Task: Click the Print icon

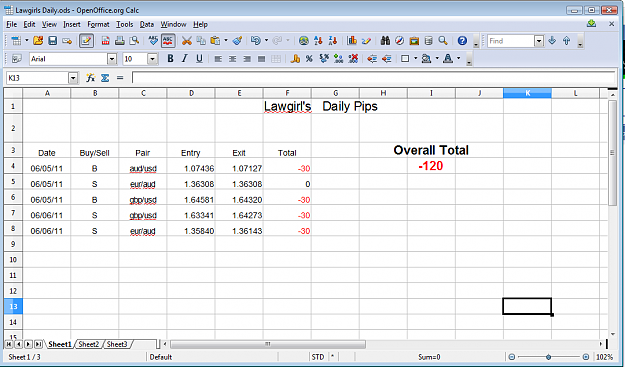Action: pyautogui.click(x=120, y=41)
